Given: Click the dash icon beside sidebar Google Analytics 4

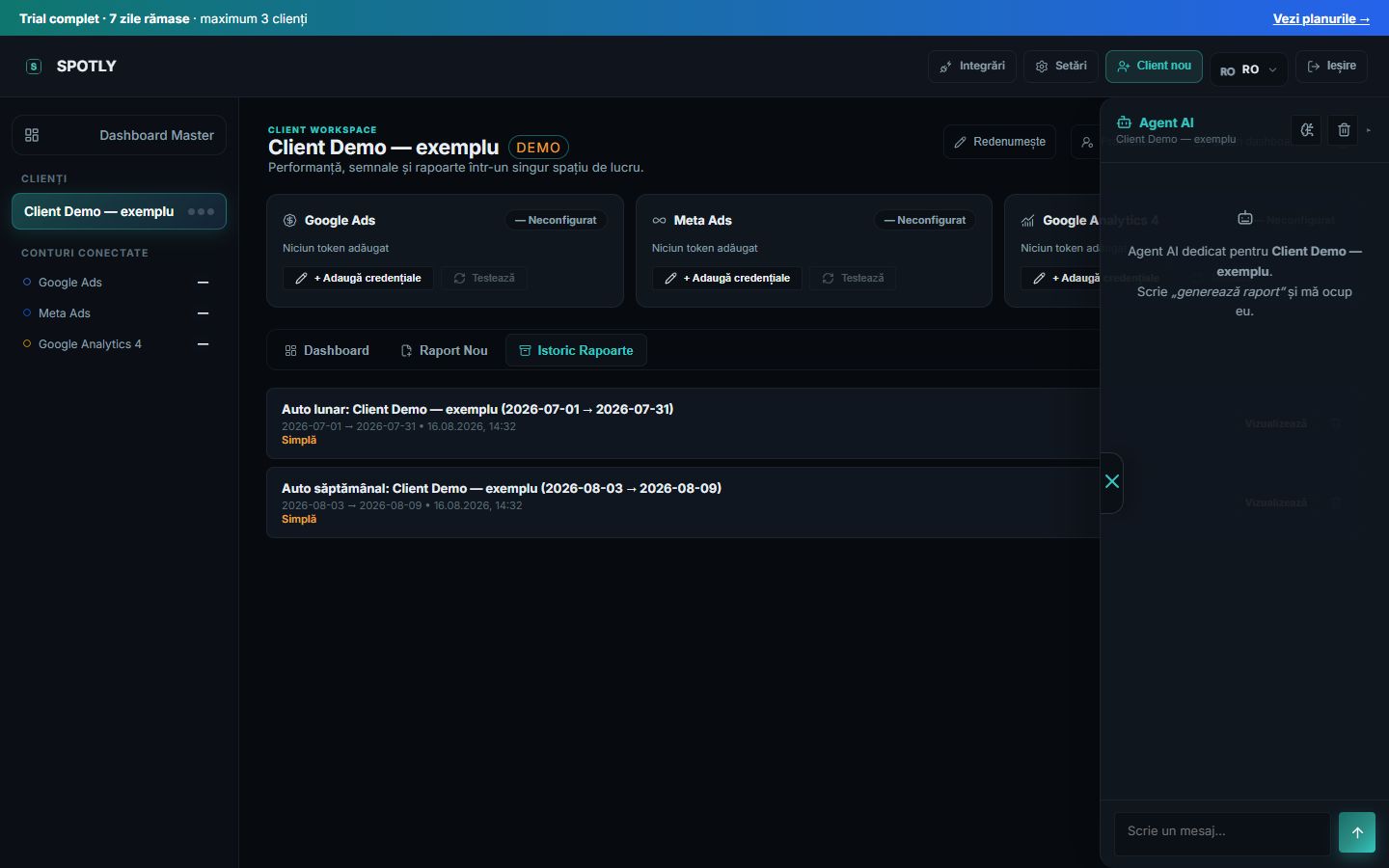Looking at the screenshot, I should point(203,344).
